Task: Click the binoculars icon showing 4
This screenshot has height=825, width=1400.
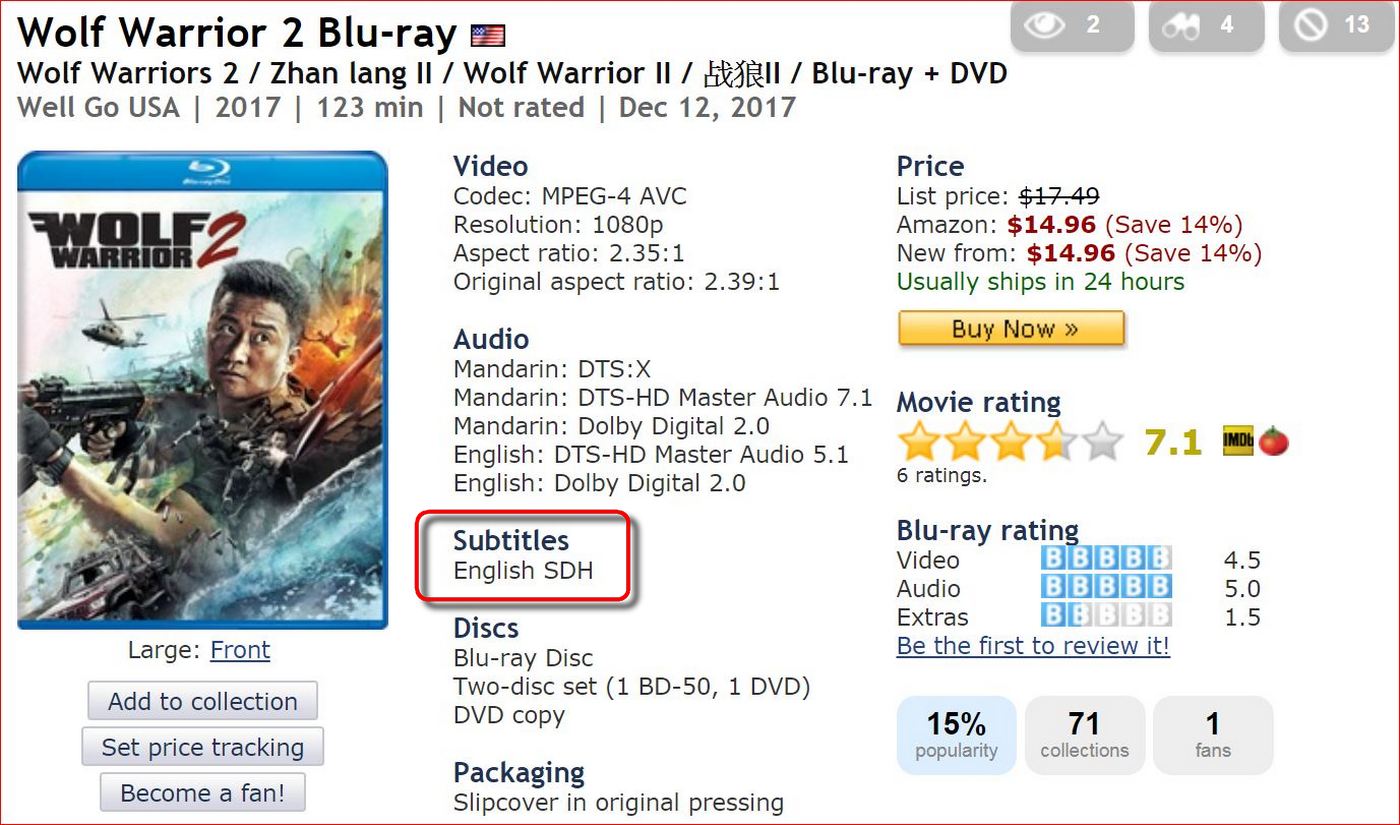Action: [x=1181, y=25]
